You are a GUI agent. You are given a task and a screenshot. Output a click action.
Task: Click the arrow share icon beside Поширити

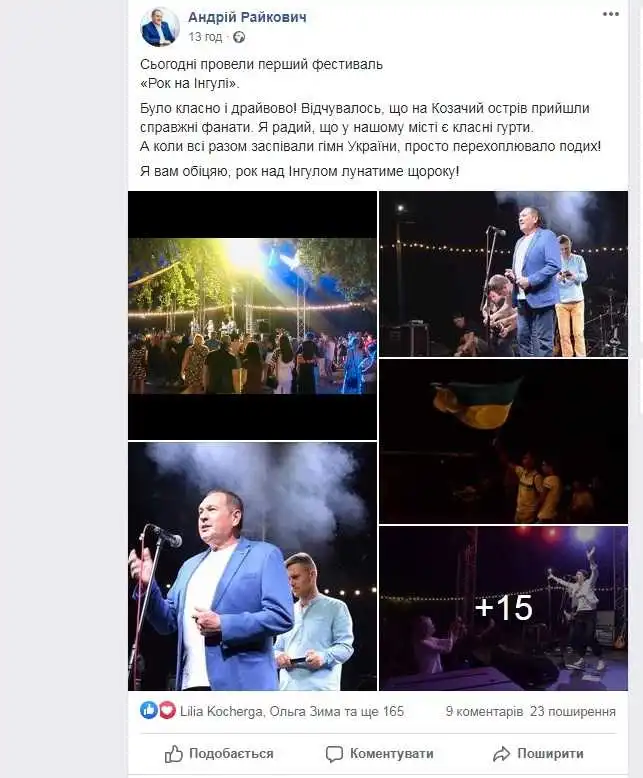coord(502,754)
